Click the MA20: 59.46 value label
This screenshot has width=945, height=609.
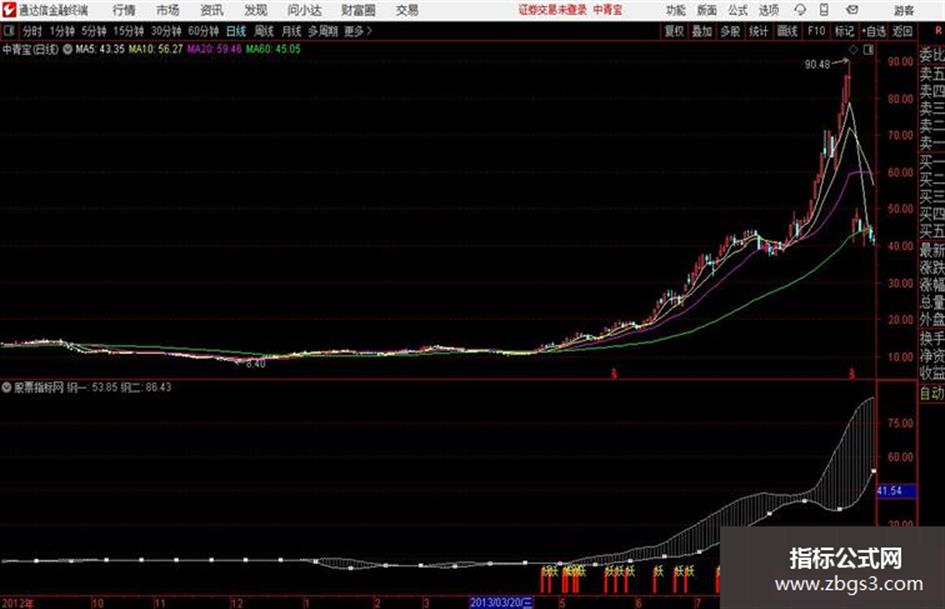click(215, 49)
